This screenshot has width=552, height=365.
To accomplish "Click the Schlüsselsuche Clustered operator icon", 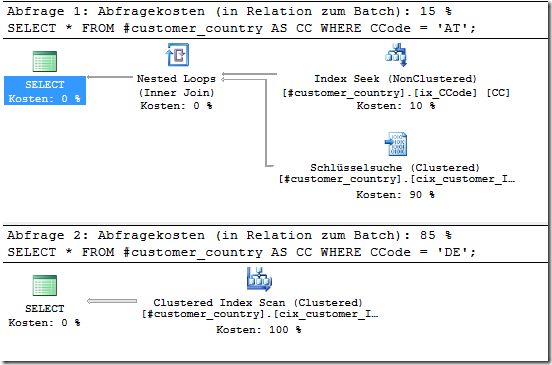I will 396,144.
